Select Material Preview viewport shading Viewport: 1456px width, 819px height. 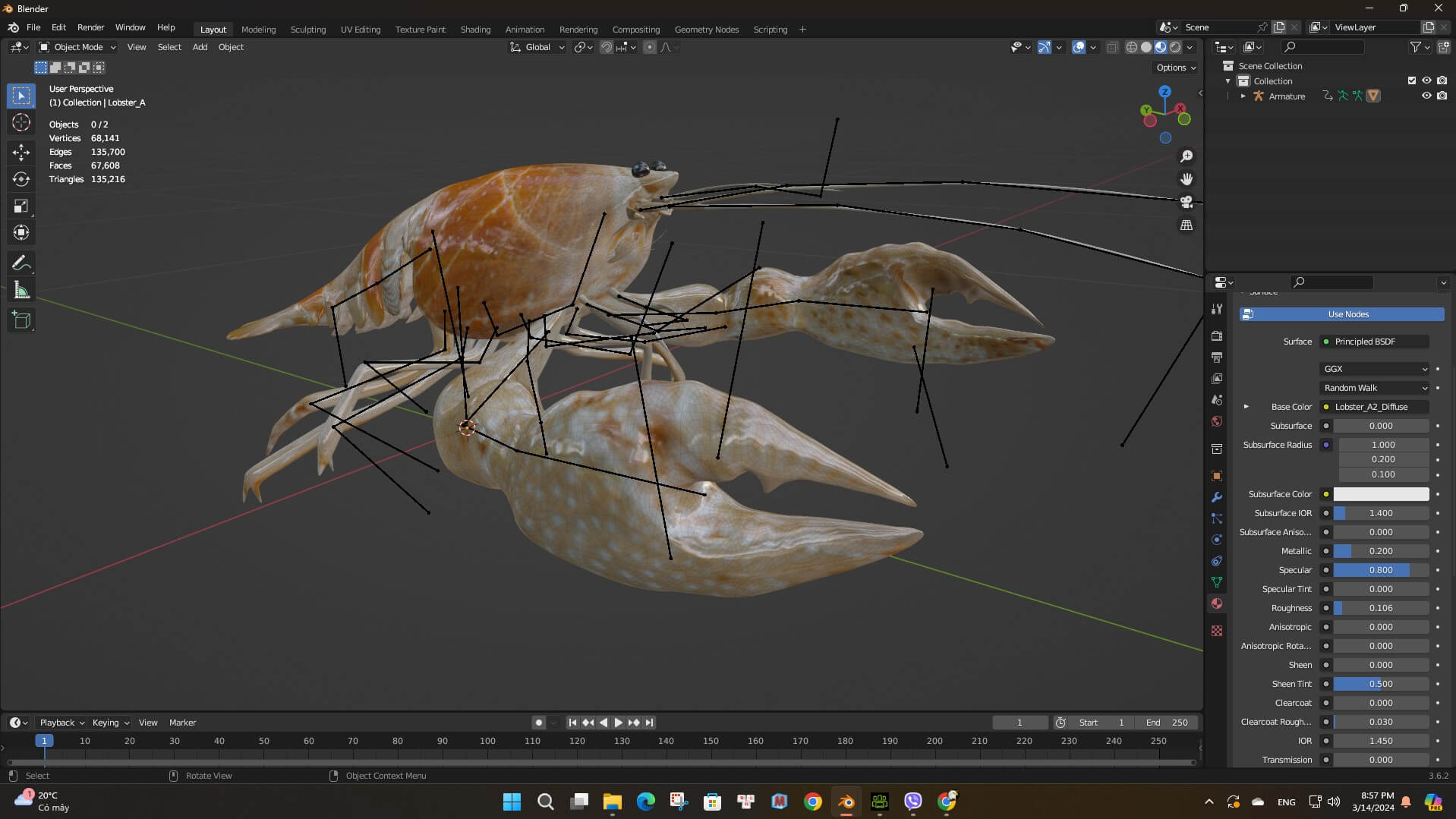click(1161, 47)
